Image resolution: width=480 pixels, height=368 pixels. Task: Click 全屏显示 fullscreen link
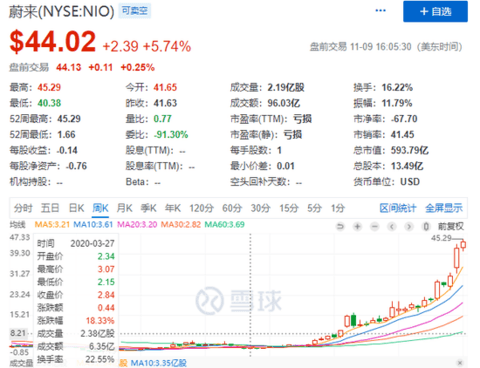[444, 208]
